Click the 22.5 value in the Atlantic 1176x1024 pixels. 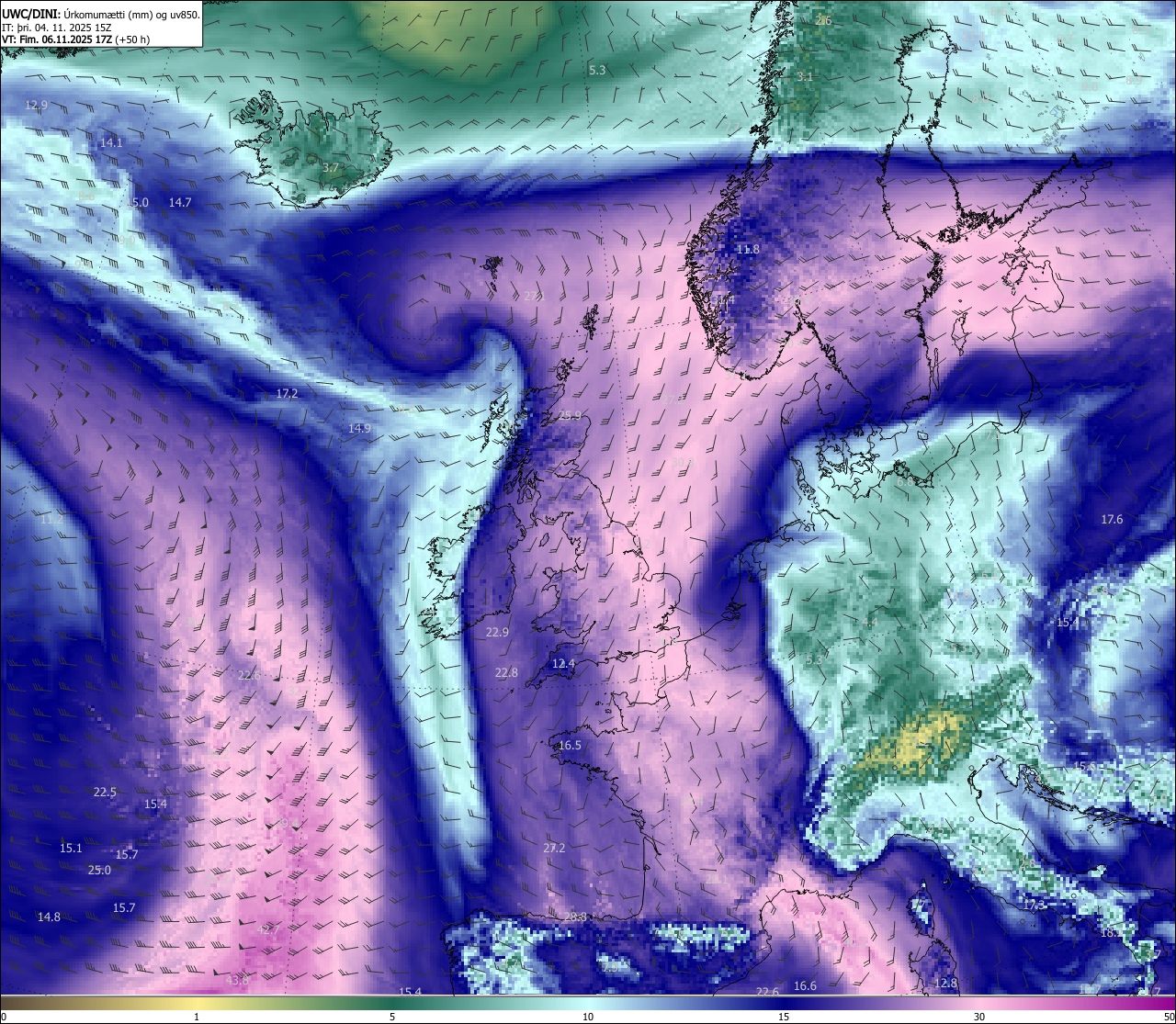[x=105, y=792]
